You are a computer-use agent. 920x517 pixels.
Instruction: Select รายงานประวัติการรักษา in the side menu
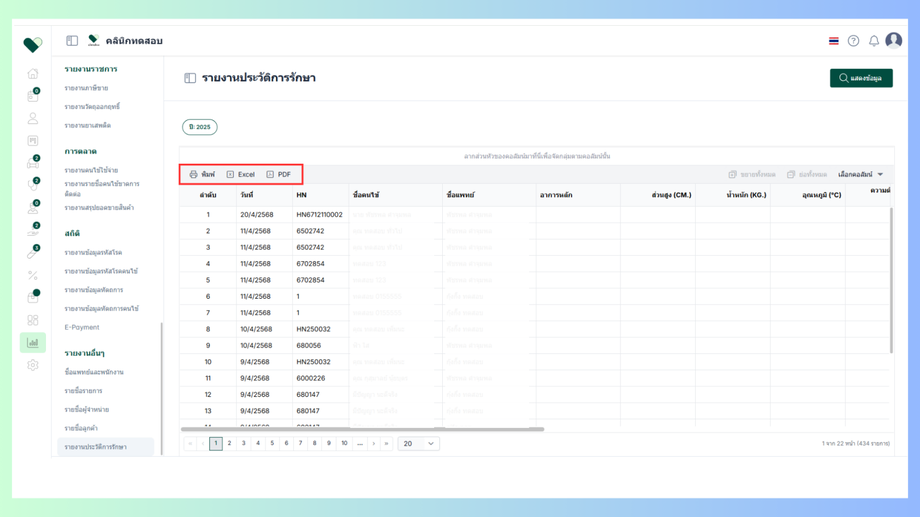click(106, 447)
